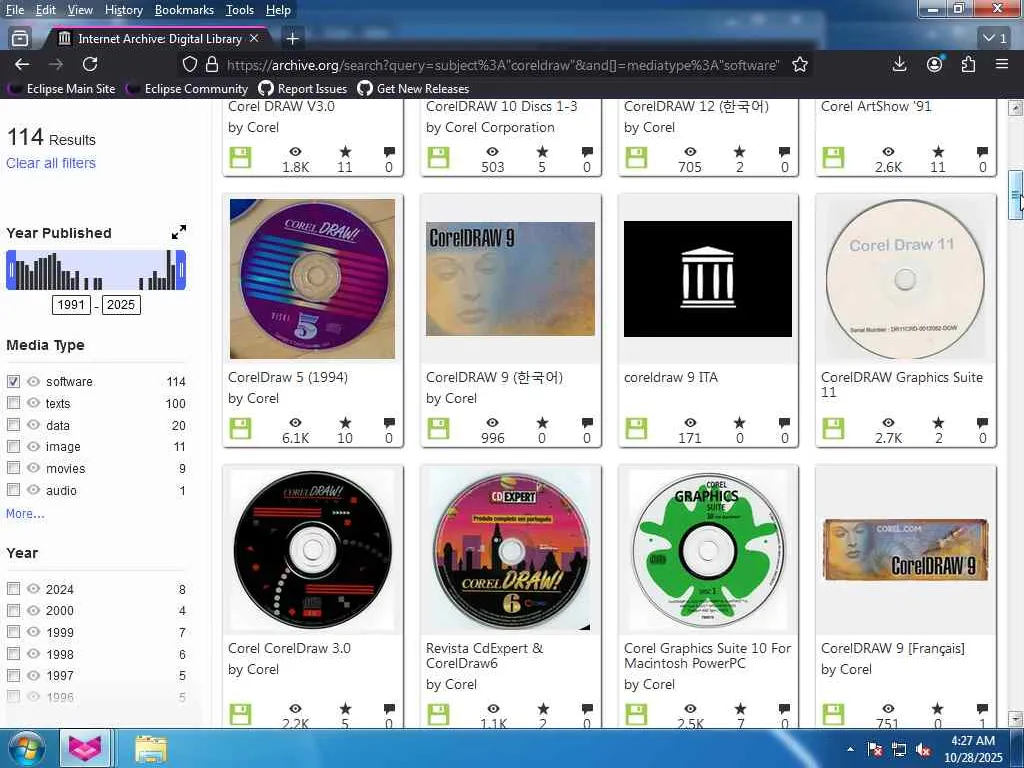Open the CorelDRAW 9 [Français] thumbnail
The image size is (1024, 768).
(906, 550)
